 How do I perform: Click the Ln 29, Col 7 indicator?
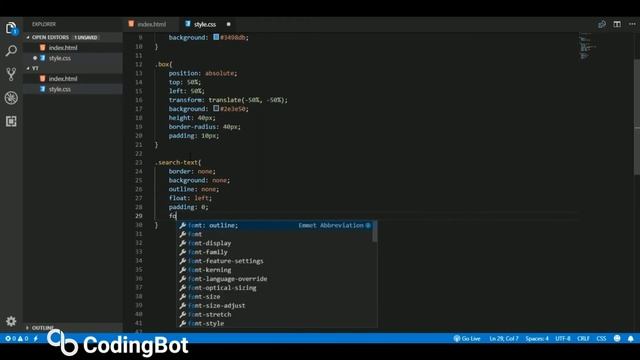click(504, 339)
